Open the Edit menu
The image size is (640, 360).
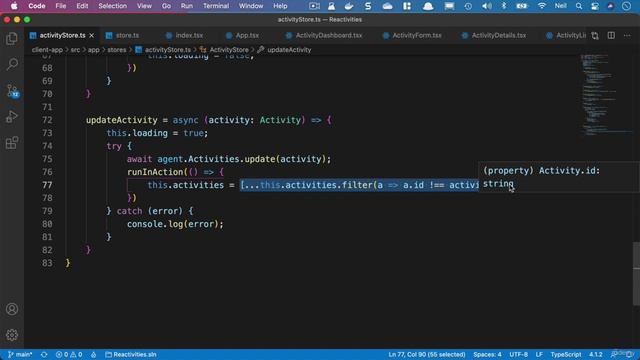pyautogui.click(x=82, y=6)
